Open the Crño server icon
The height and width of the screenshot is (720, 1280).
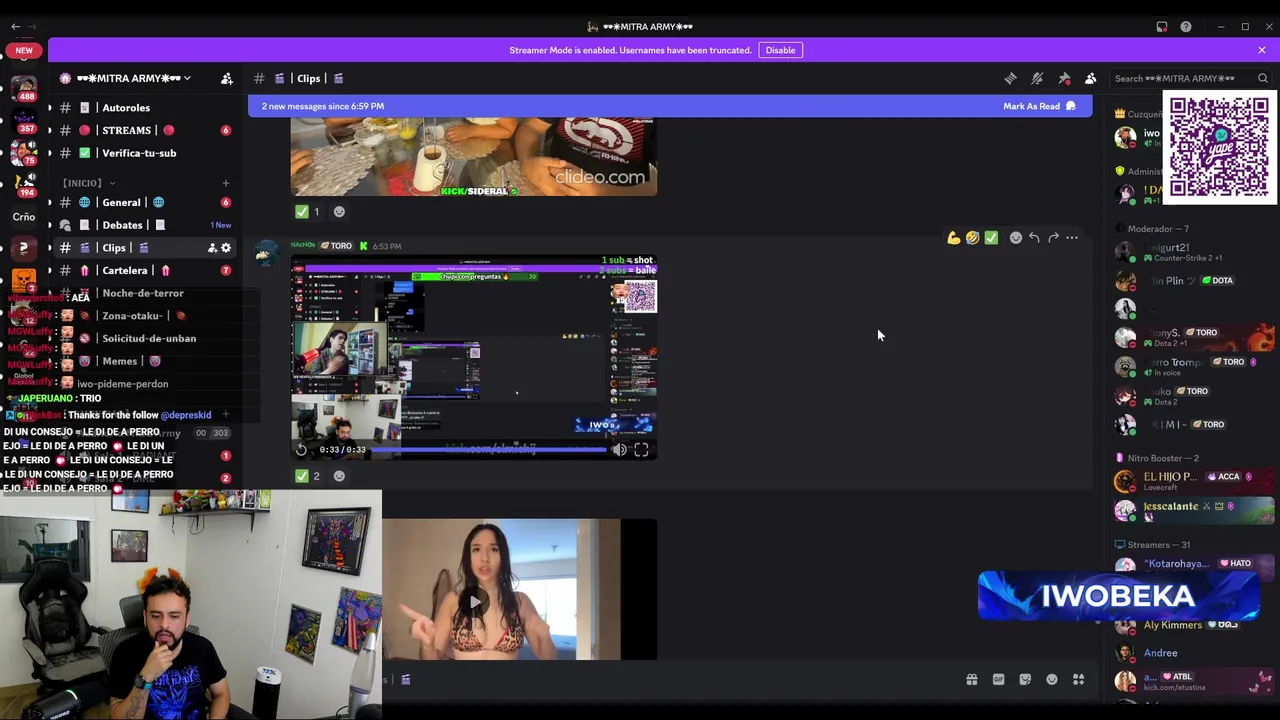24,216
